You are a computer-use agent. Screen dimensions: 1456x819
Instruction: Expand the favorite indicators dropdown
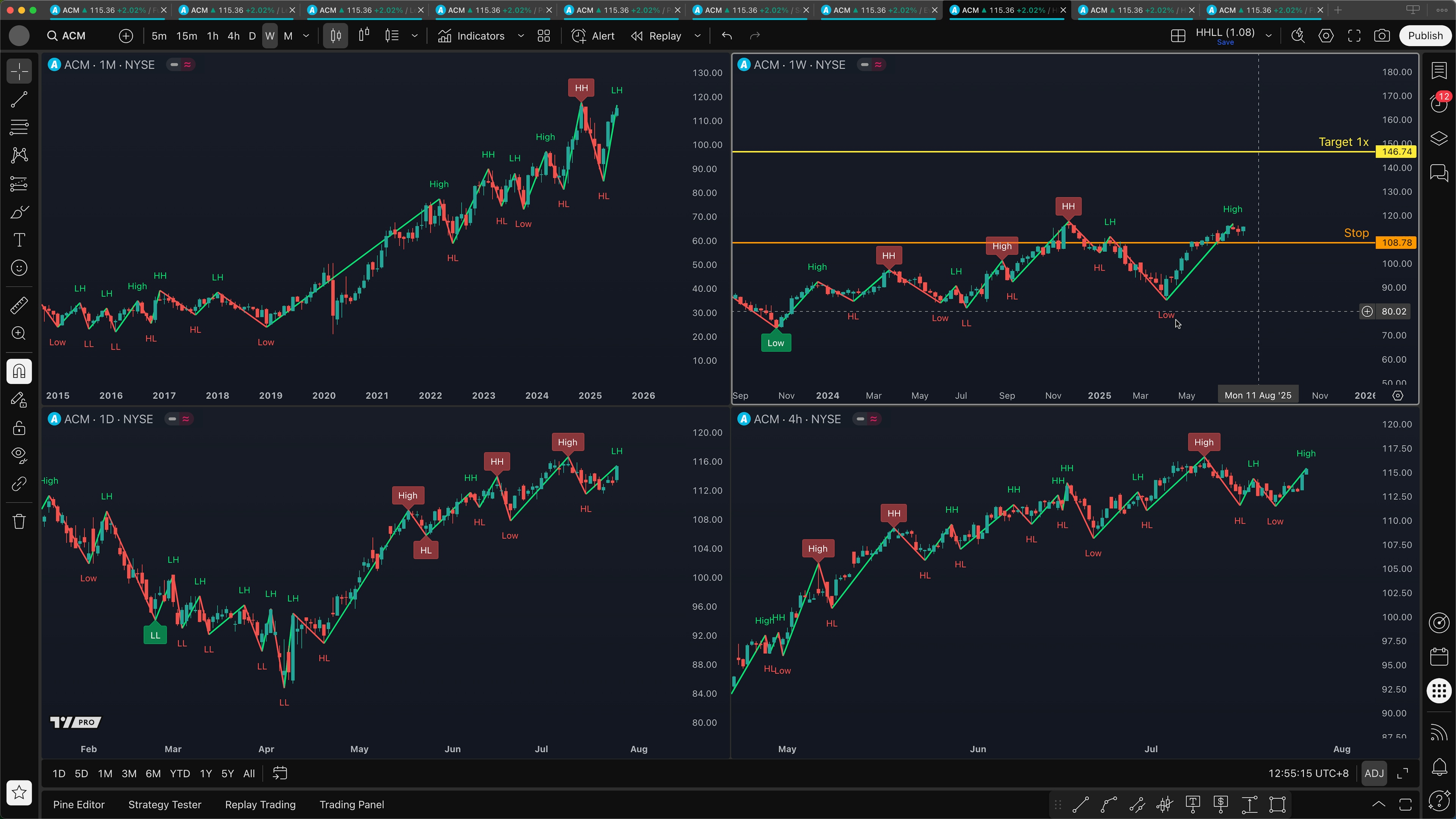[x=521, y=36]
